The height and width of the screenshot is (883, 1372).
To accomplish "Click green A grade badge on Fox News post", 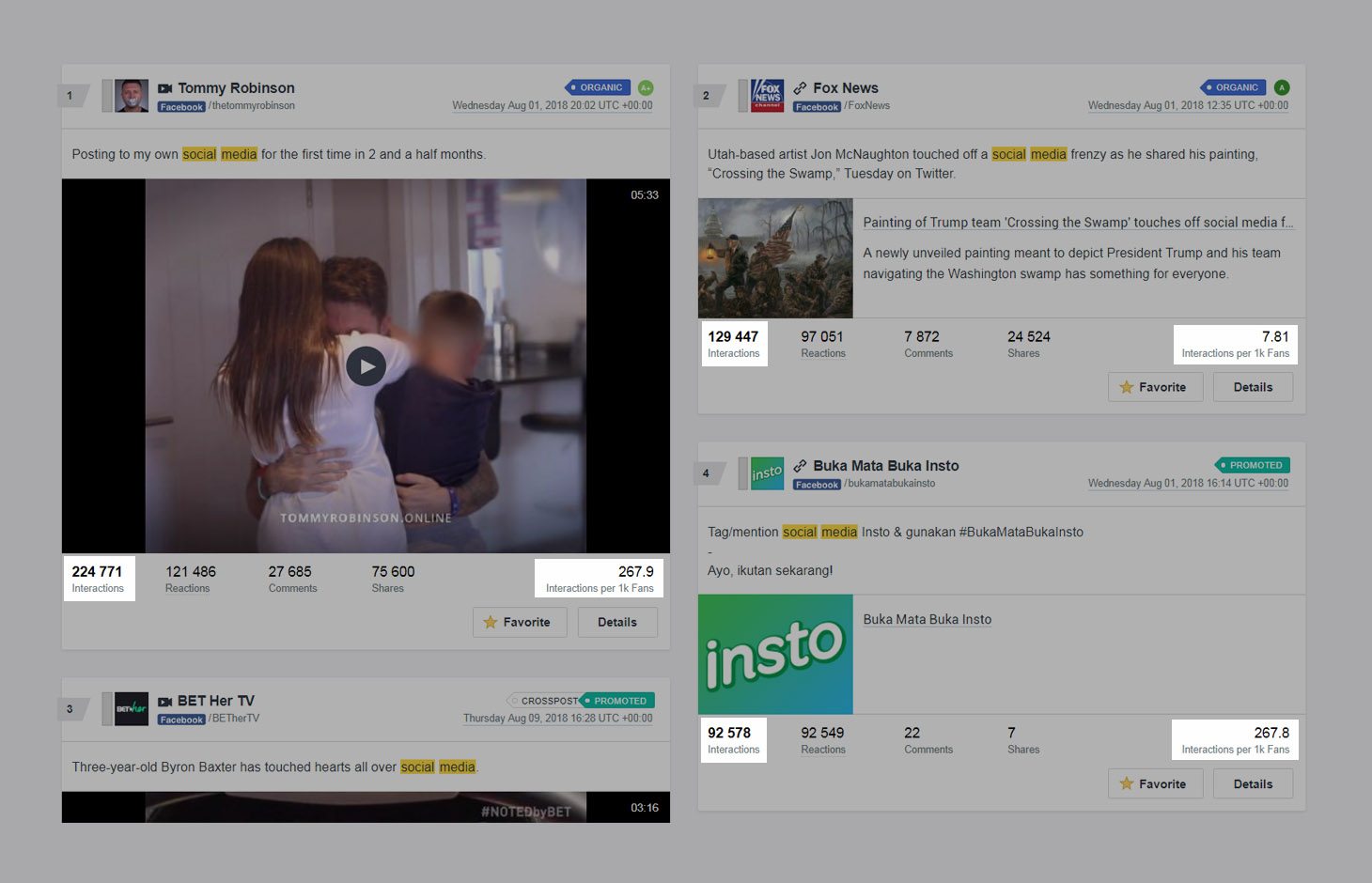I will tap(1282, 87).
